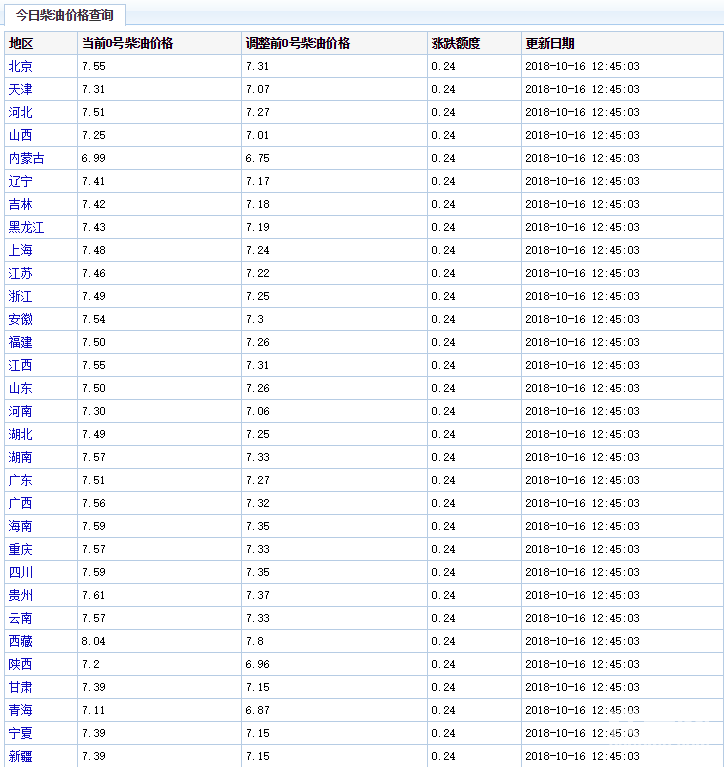Select previous price 6.87 in 青海 row
The width and height of the screenshot is (724, 767).
click(257, 710)
